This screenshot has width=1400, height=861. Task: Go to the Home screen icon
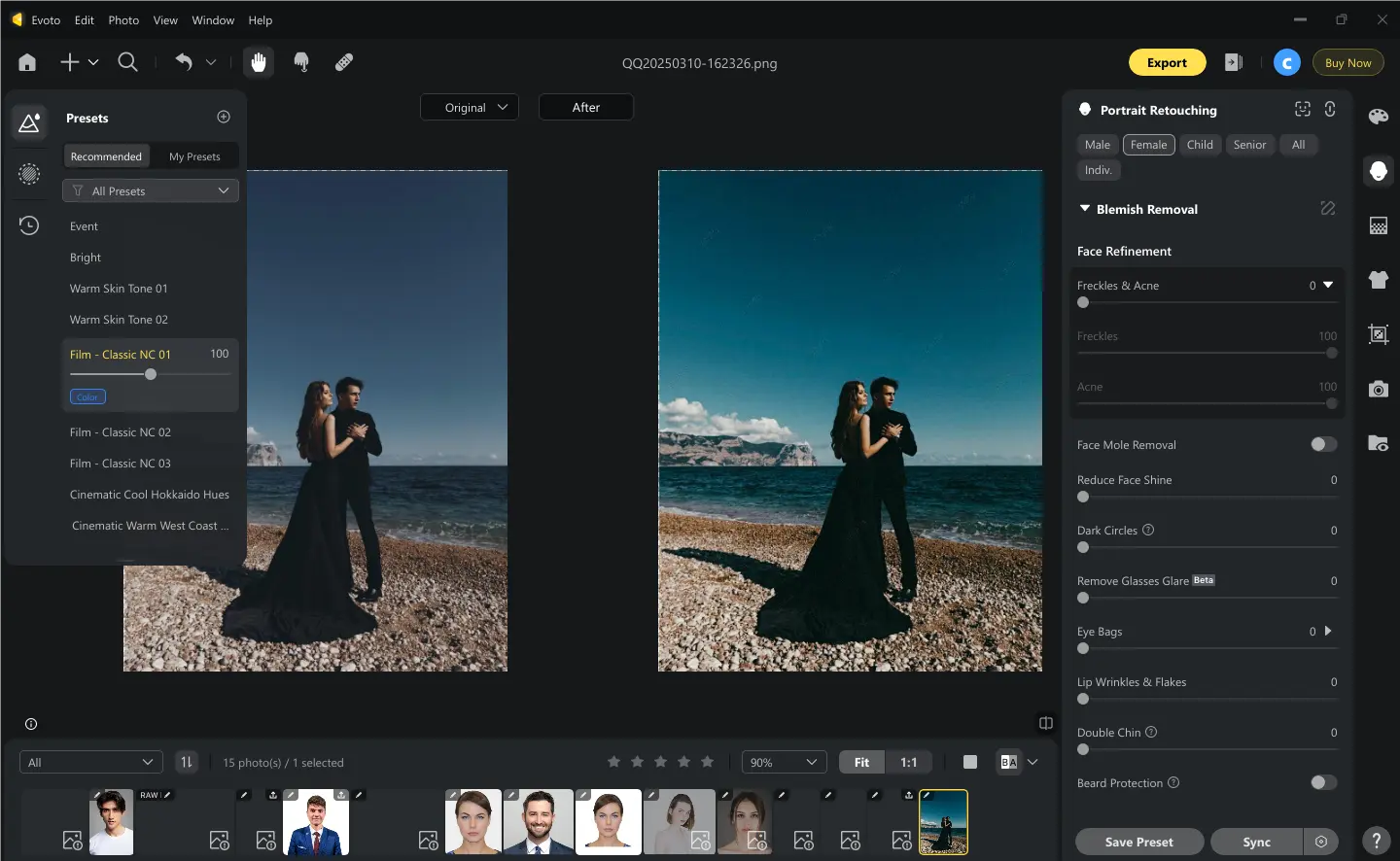coord(27,62)
